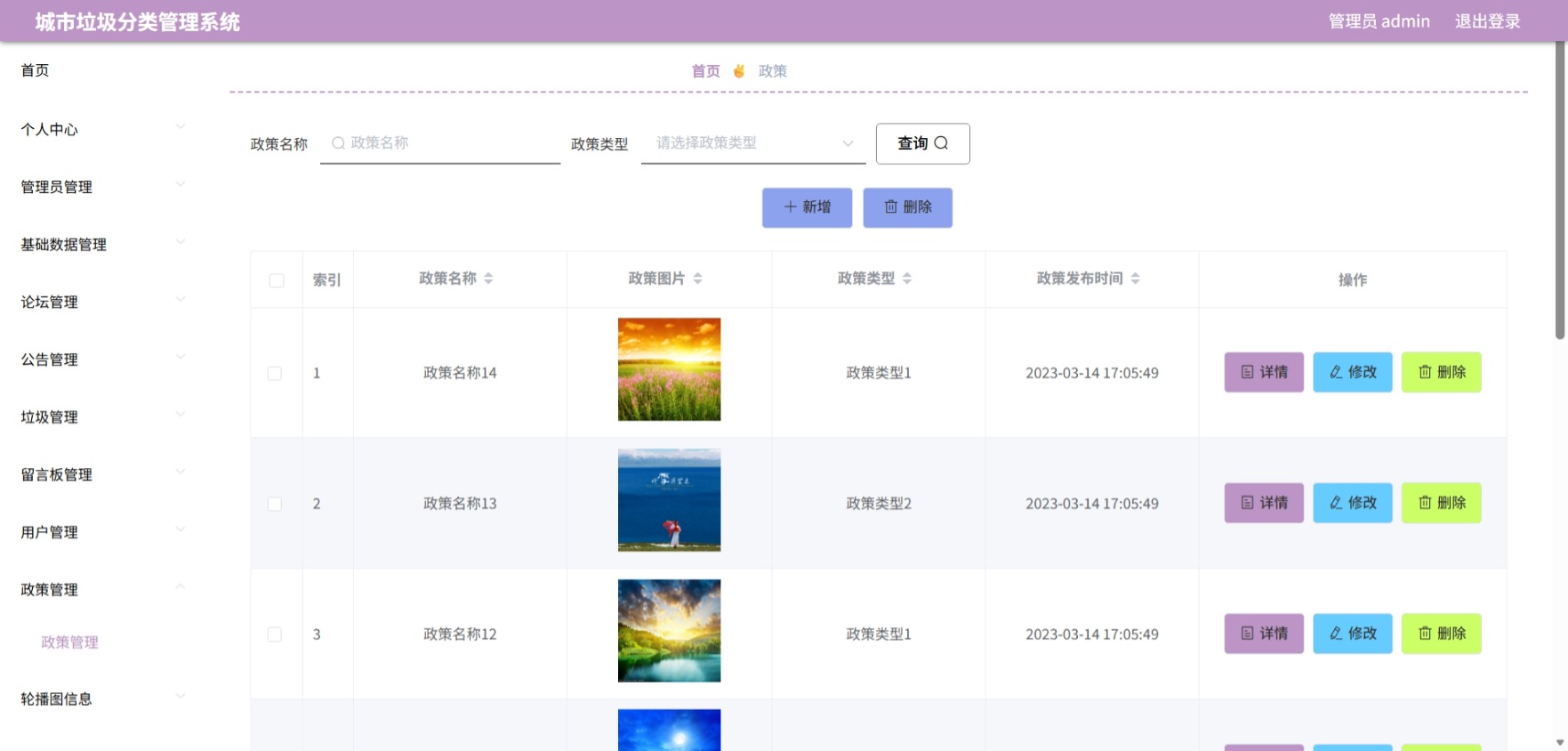Click 修改 for 政策名称12

(x=1353, y=634)
